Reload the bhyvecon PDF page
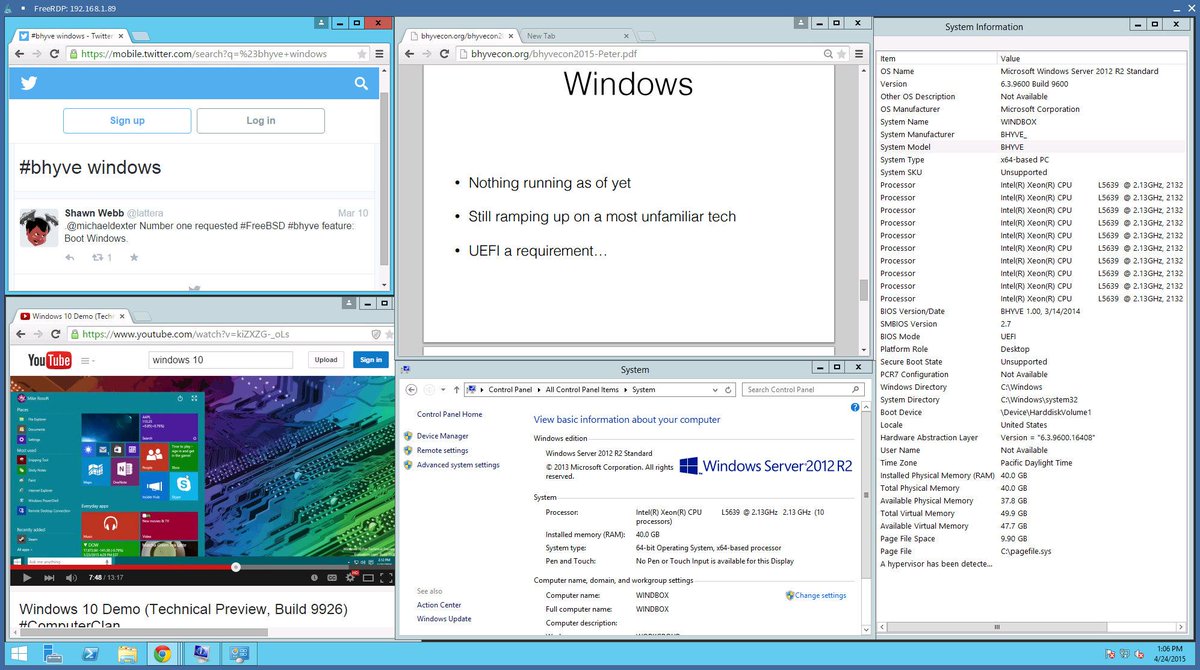Screen dimensions: 1200x670 coord(445,54)
